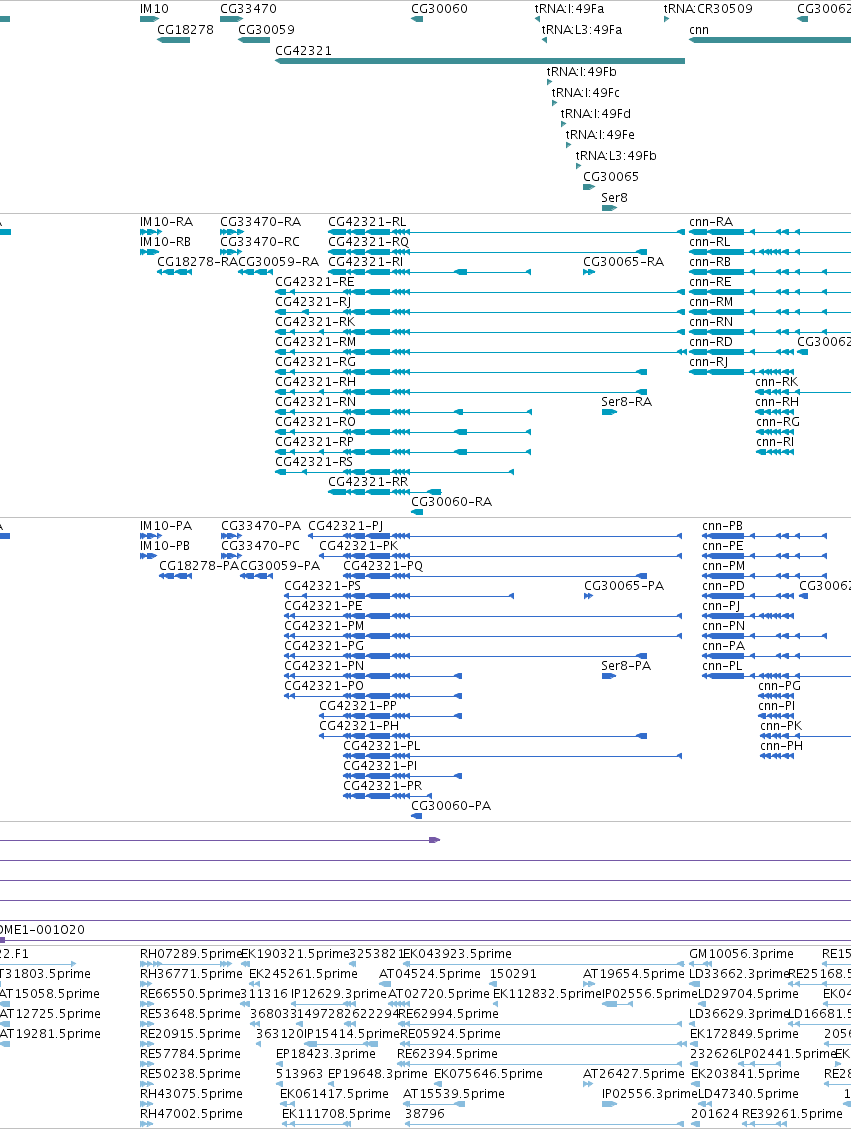Viewport: 851px width, 1129px height.
Task: Click the CG33470-PC protein label
Action: click(x=260, y=546)
